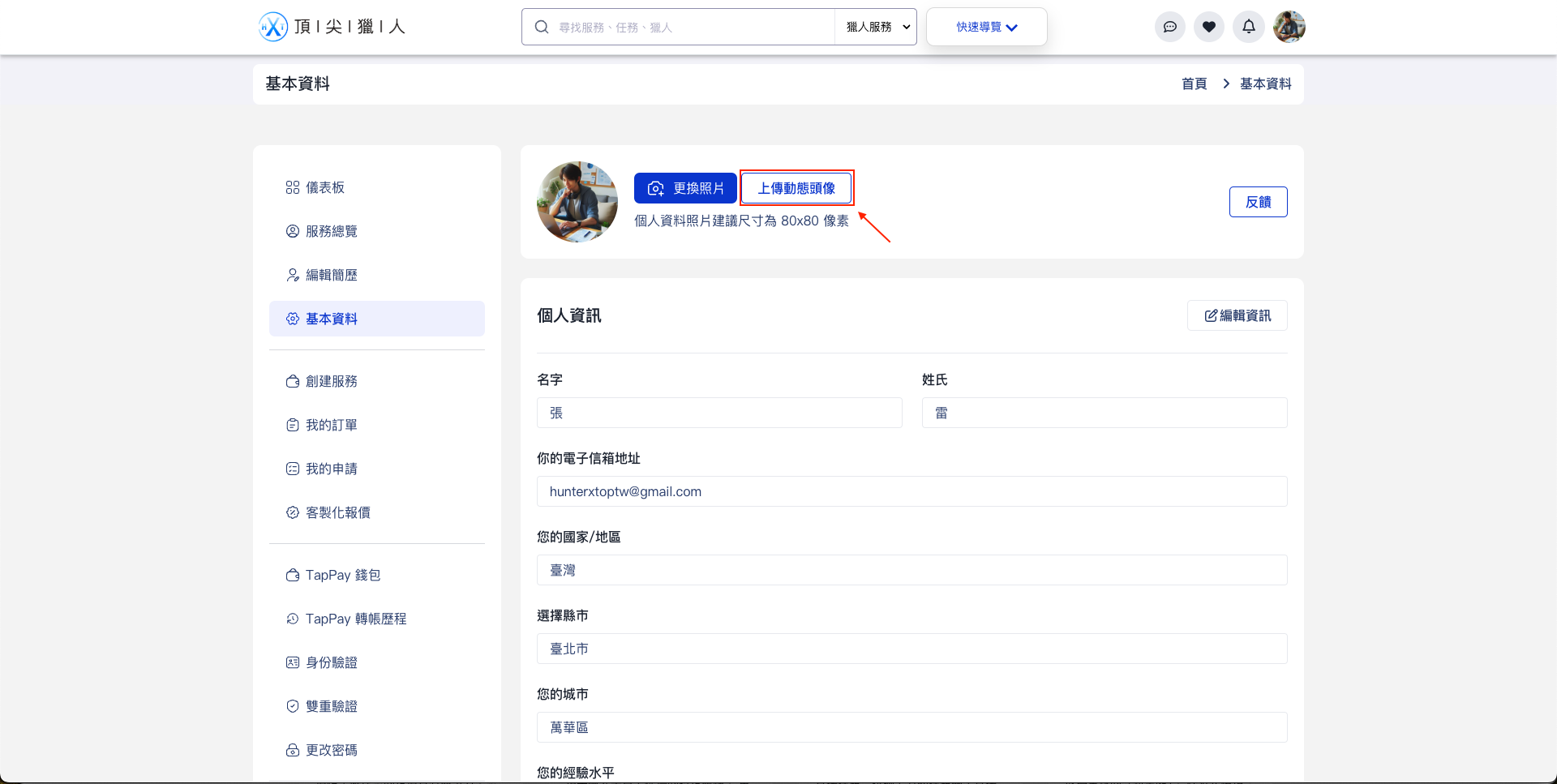Screen dimensions: 1557x784
Task: Select TapPay 錢包 in sidebar
Action: click(x=342, y=575)
